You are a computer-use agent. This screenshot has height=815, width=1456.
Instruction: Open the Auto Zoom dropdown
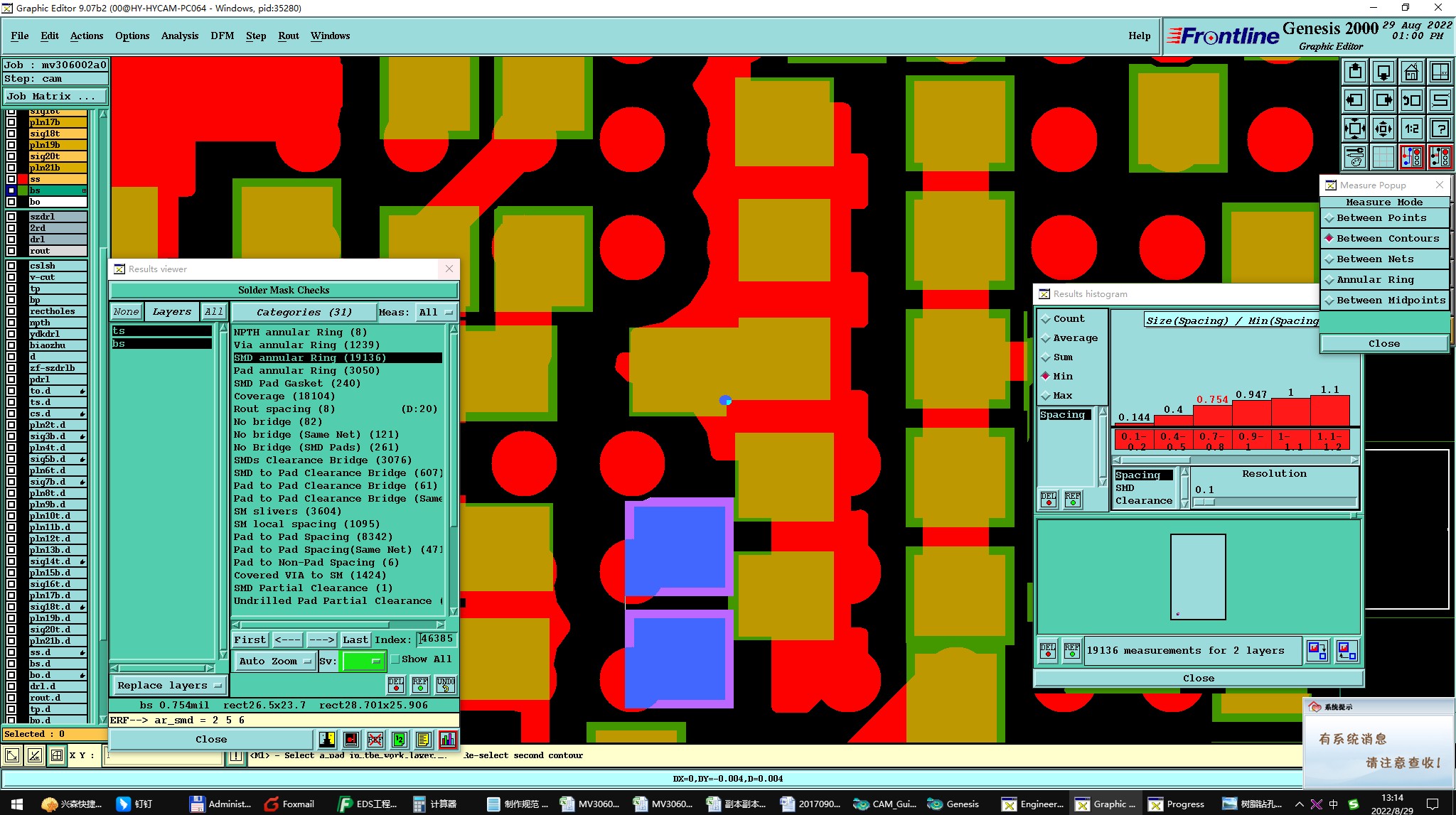tap(275, 661)
